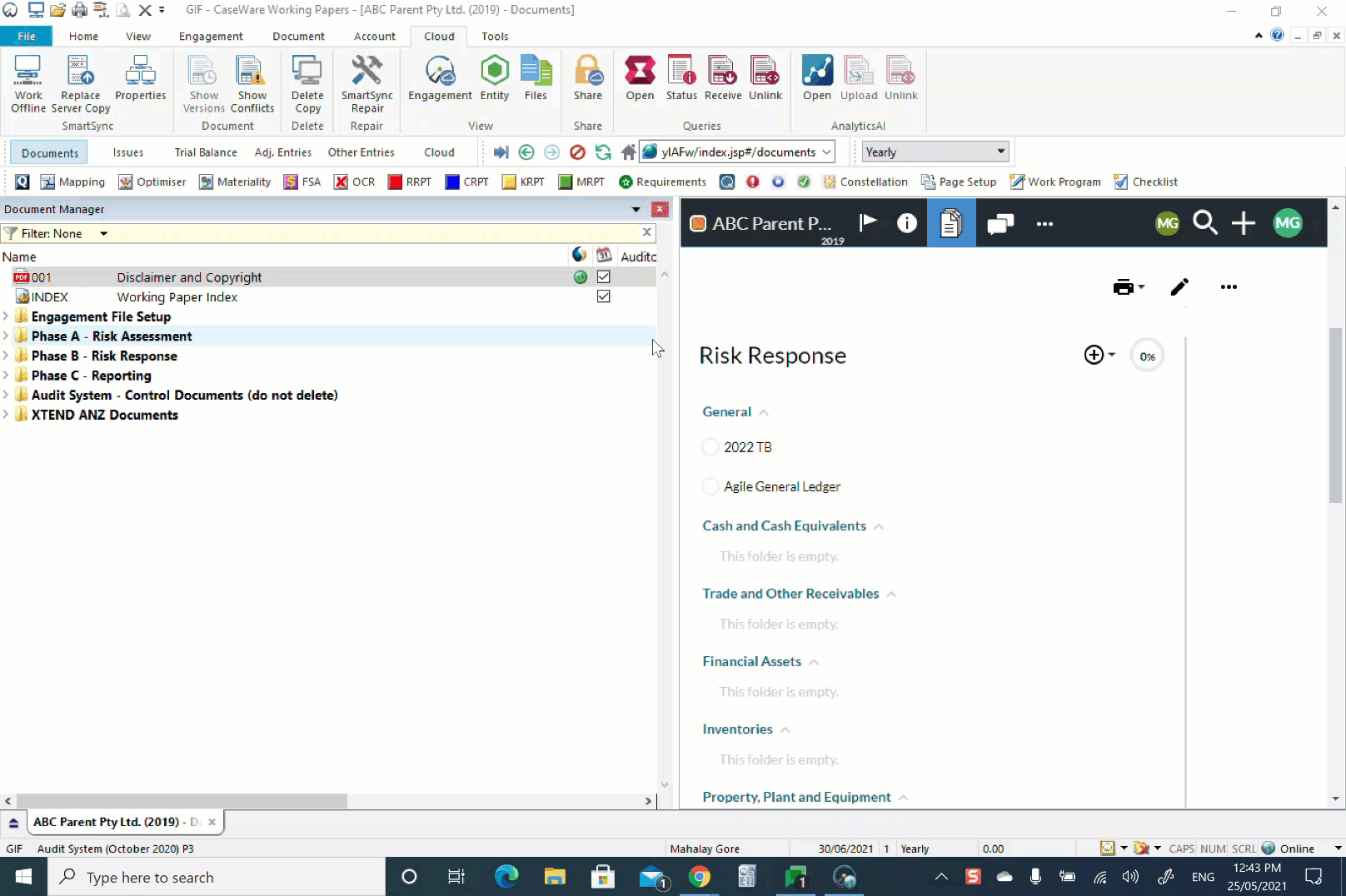The image size is (1346, 896).
Task: Run SmartSync Repair tool
Action: 366,84
